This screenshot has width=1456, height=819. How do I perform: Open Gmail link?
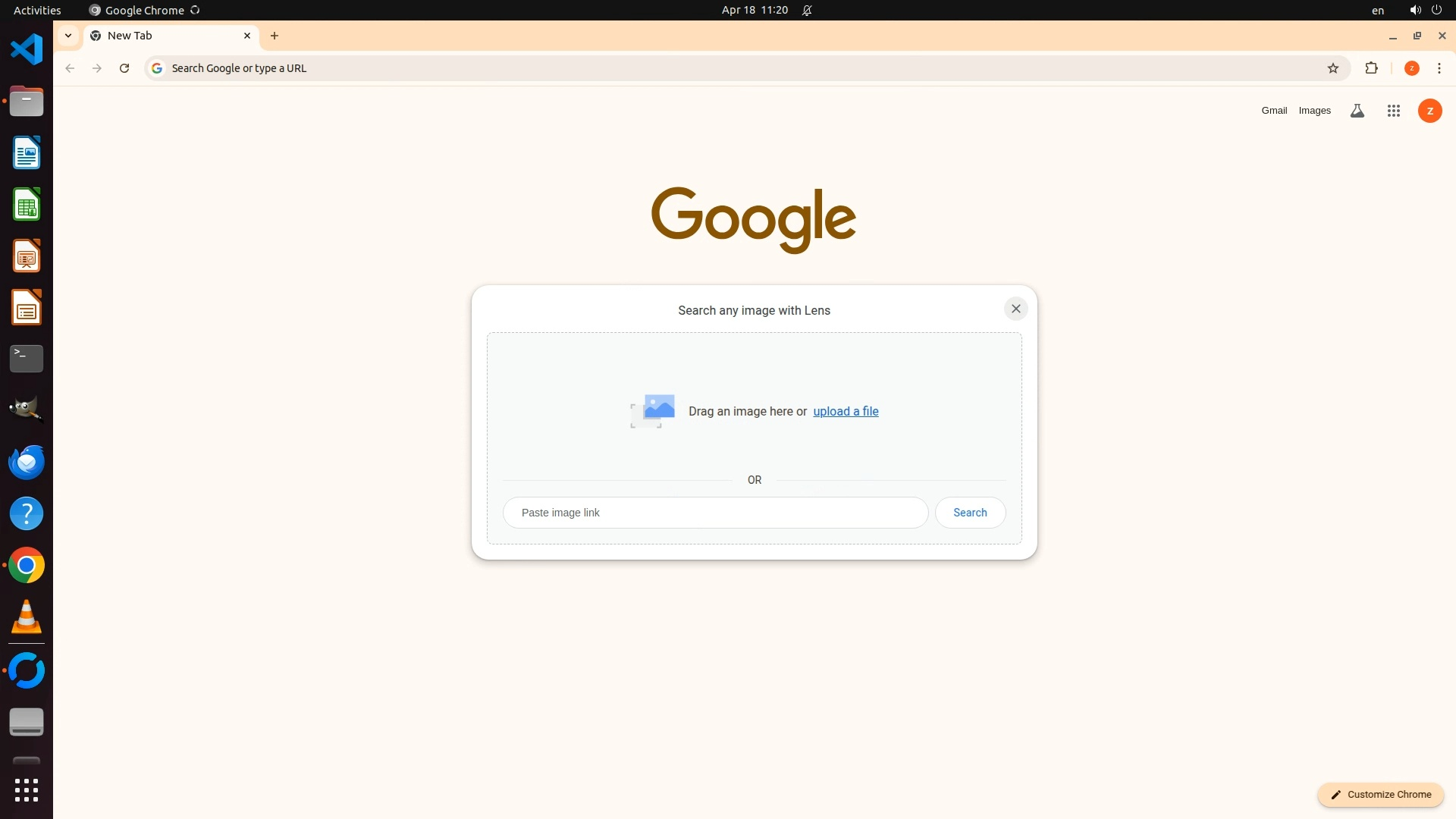click(1274, 111)
